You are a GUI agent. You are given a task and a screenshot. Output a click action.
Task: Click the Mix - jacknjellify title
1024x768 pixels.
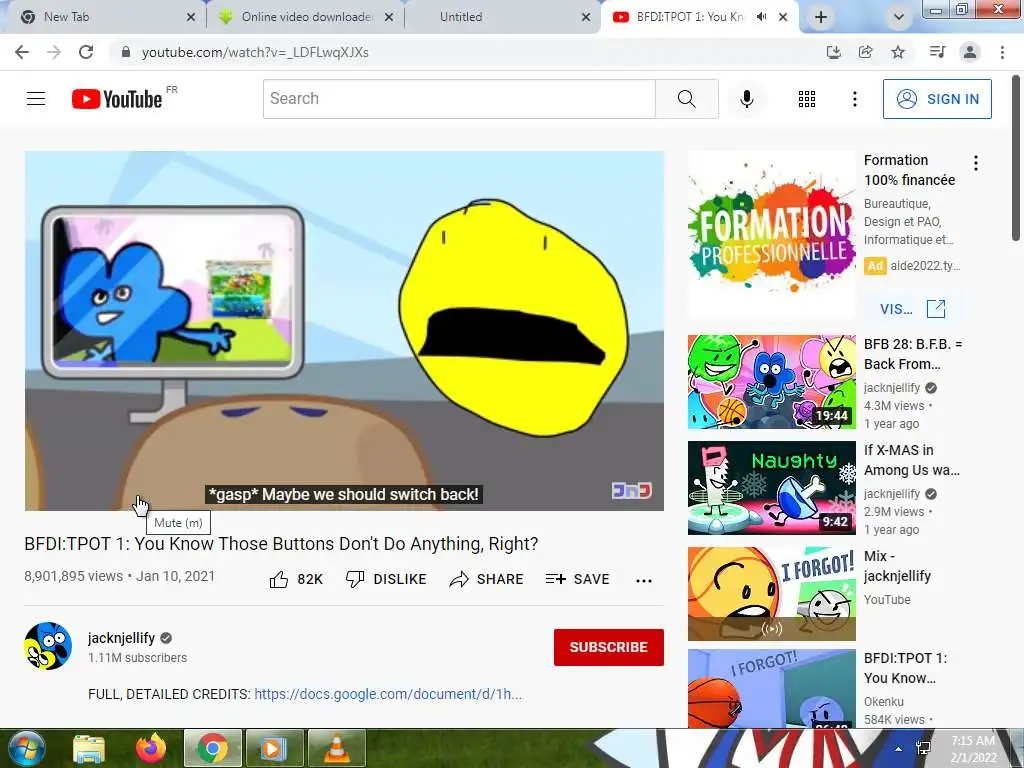(897, 566)
